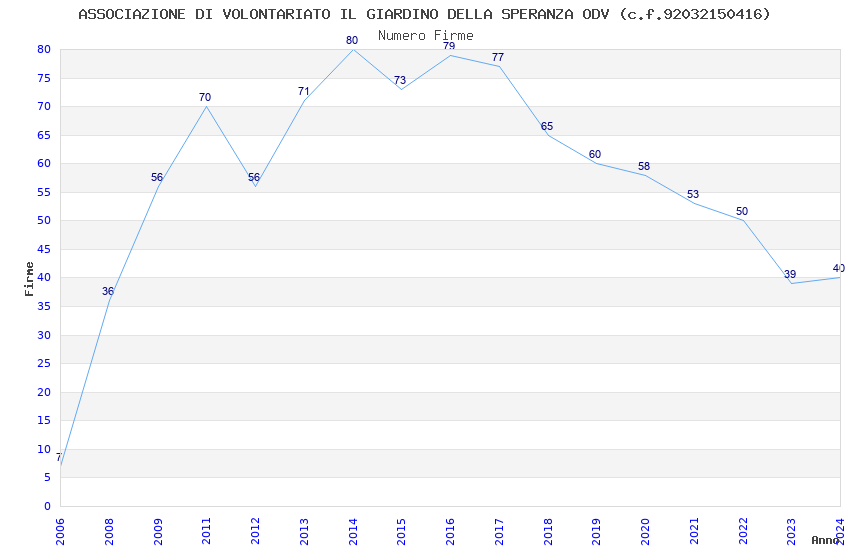850x550 pixels.
Task: Click the x-axis year 2008
Action: point(108,532)
